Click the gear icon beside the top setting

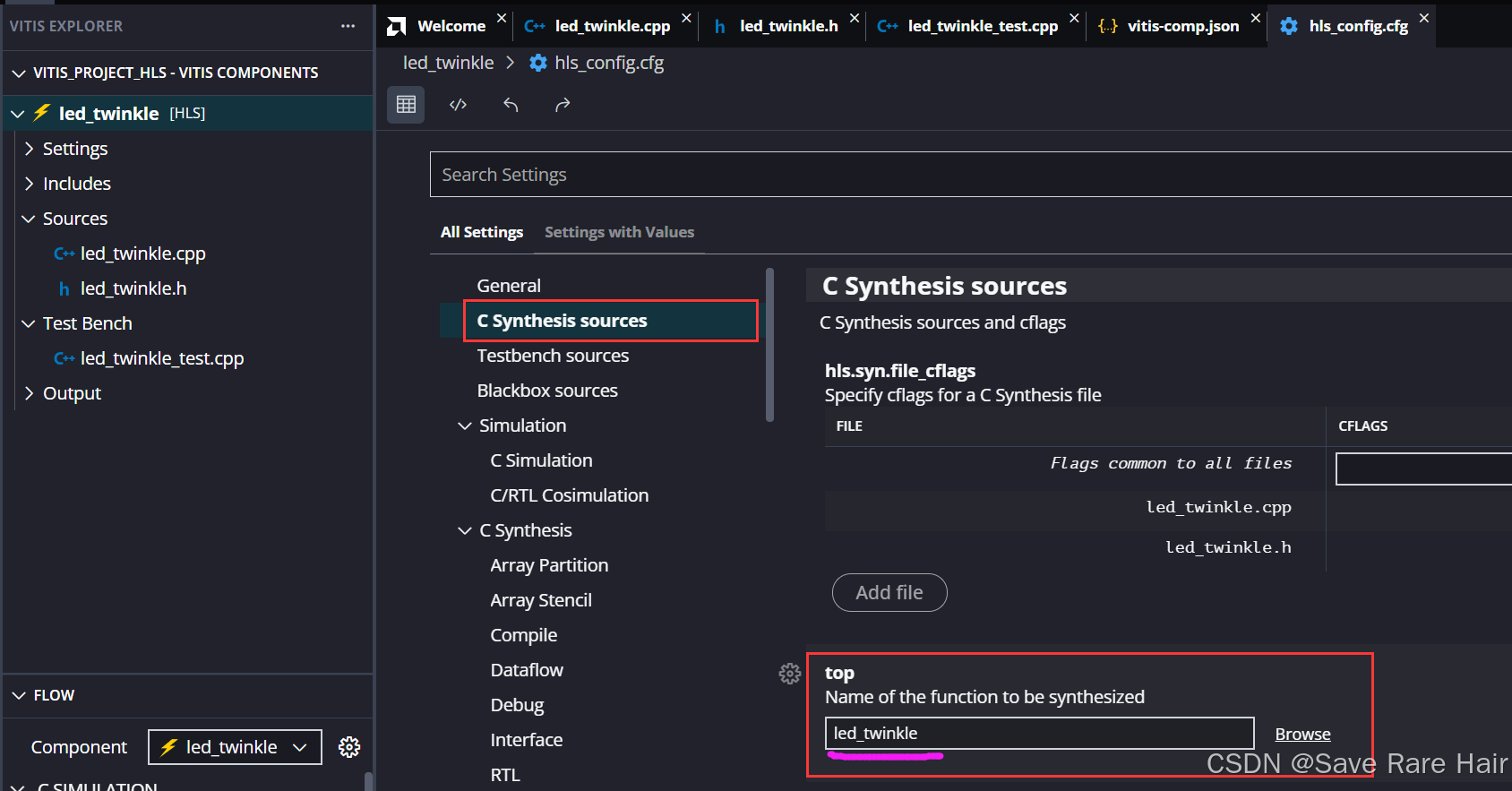pos(789,674)
